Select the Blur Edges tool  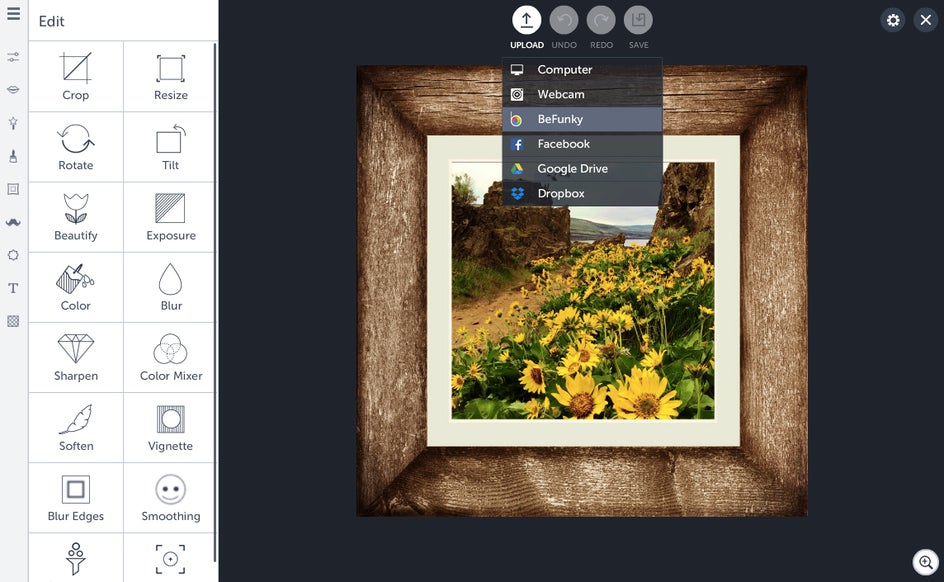(76, 498)
